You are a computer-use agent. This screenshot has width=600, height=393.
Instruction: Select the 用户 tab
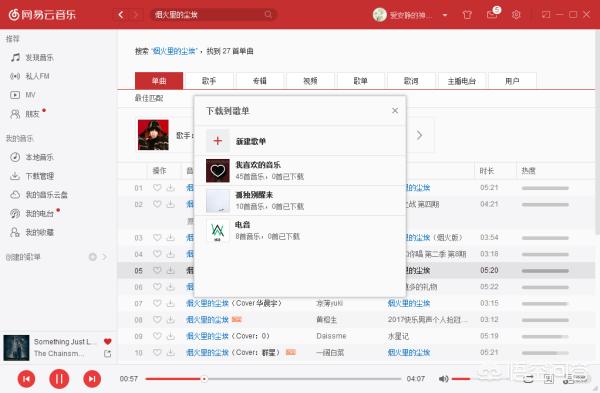(512, 81)
